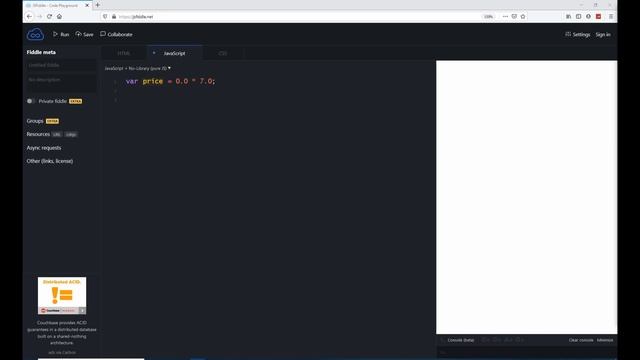Click inside the white result preview pane
This screenshot has width=640, height=360.
coord(527,197)
